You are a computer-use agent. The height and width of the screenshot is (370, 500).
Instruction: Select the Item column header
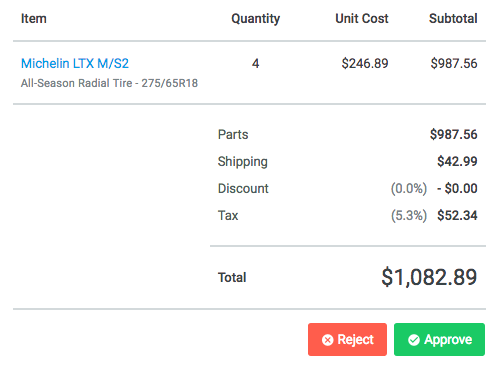34,18
